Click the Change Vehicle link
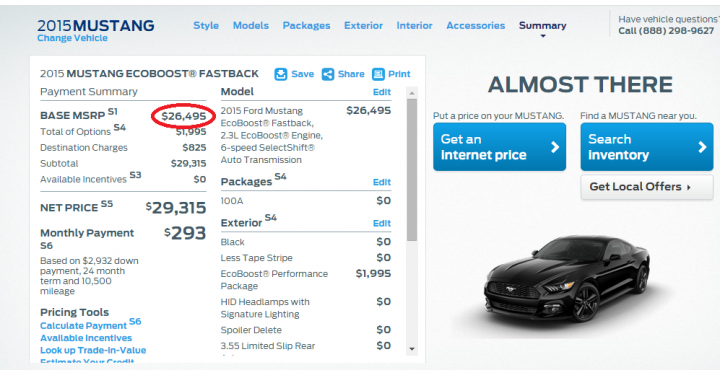The image size is (720, 370). pyautogui.click(x=73, y=38)
